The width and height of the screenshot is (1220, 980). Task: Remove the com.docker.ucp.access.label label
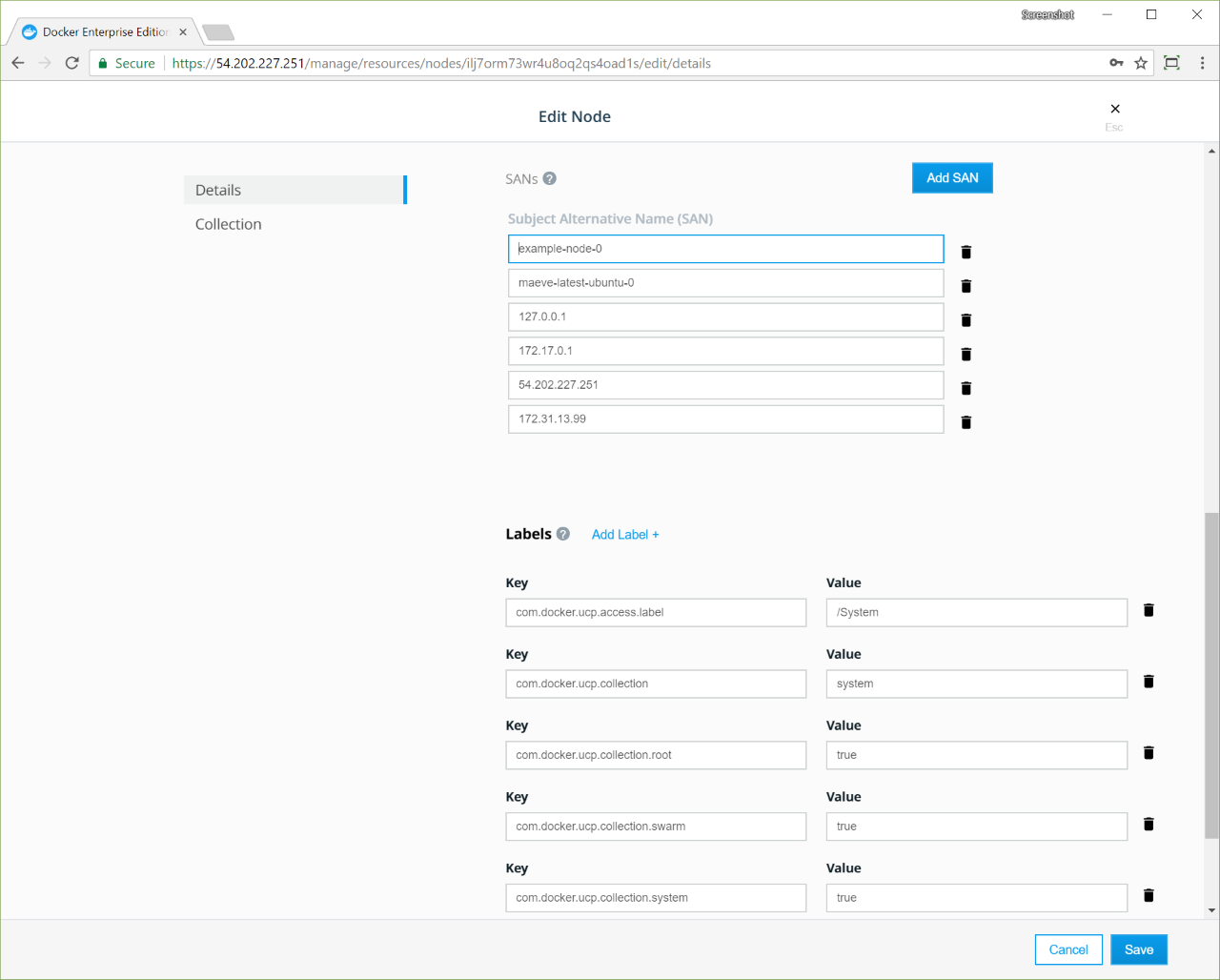tap(1149, 610)
